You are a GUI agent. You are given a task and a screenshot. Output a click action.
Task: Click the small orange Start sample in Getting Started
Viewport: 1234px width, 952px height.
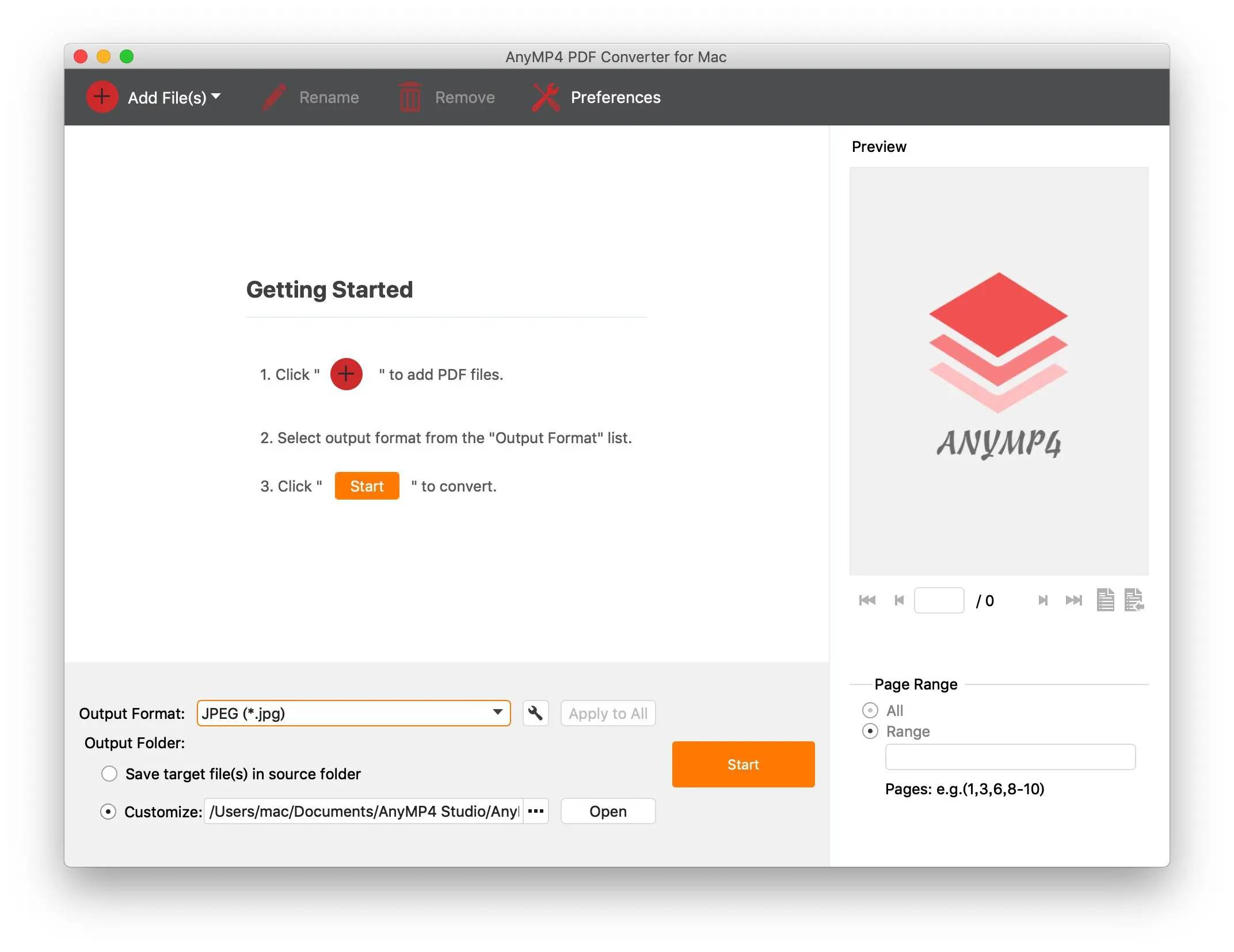tap(367, 486)
